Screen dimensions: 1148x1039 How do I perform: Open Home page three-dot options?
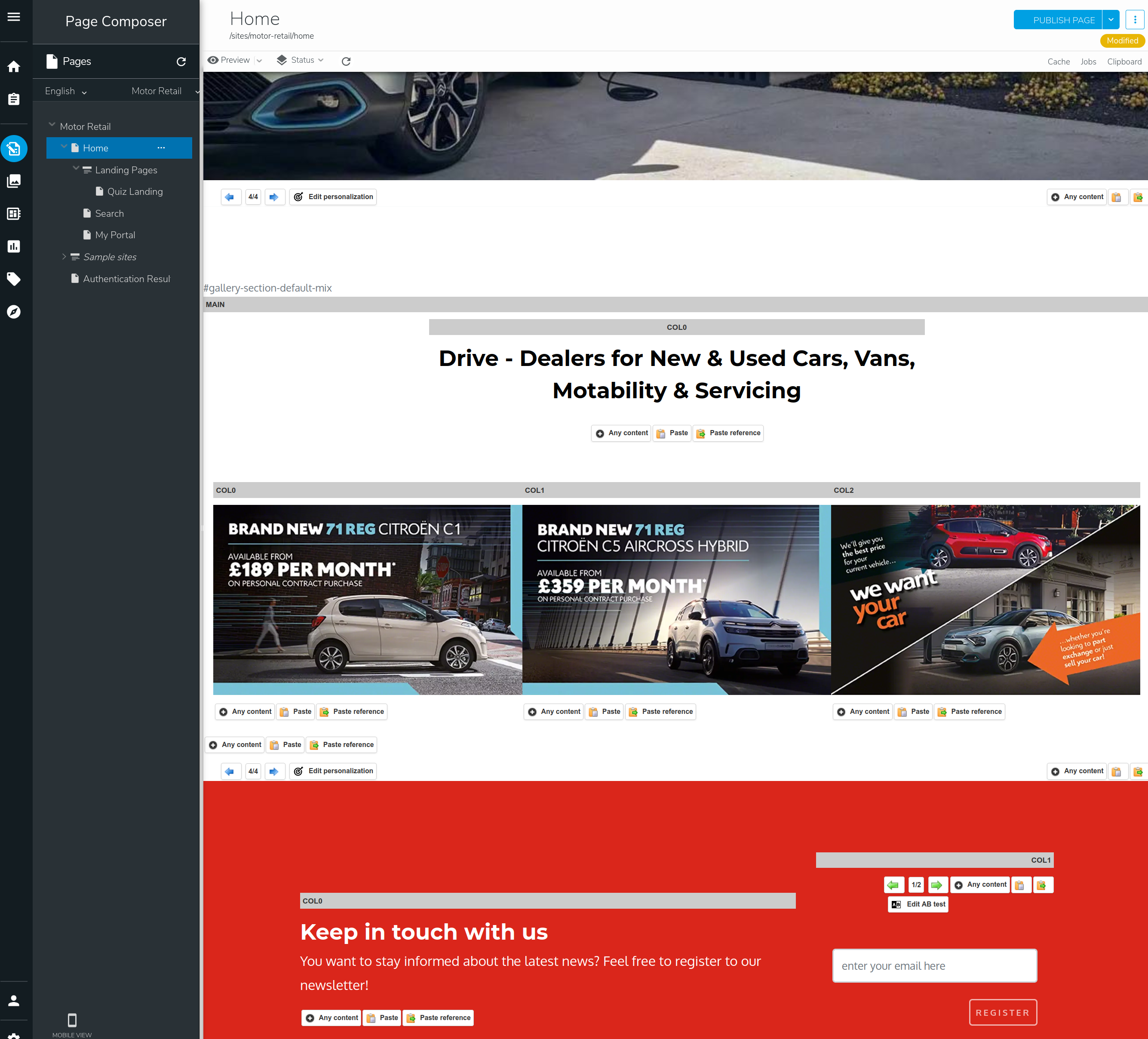coord(161,148)
